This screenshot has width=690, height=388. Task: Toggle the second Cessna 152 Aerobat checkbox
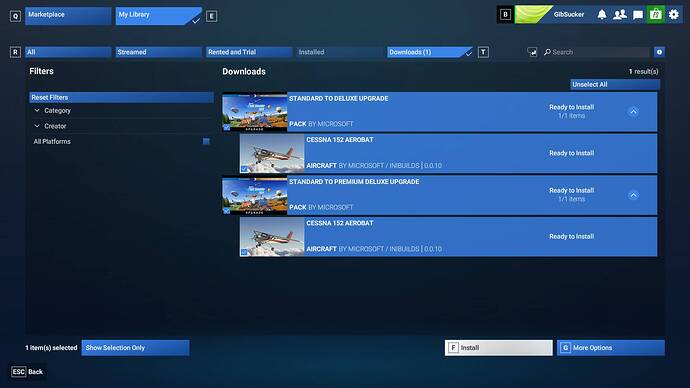(244, 252)
